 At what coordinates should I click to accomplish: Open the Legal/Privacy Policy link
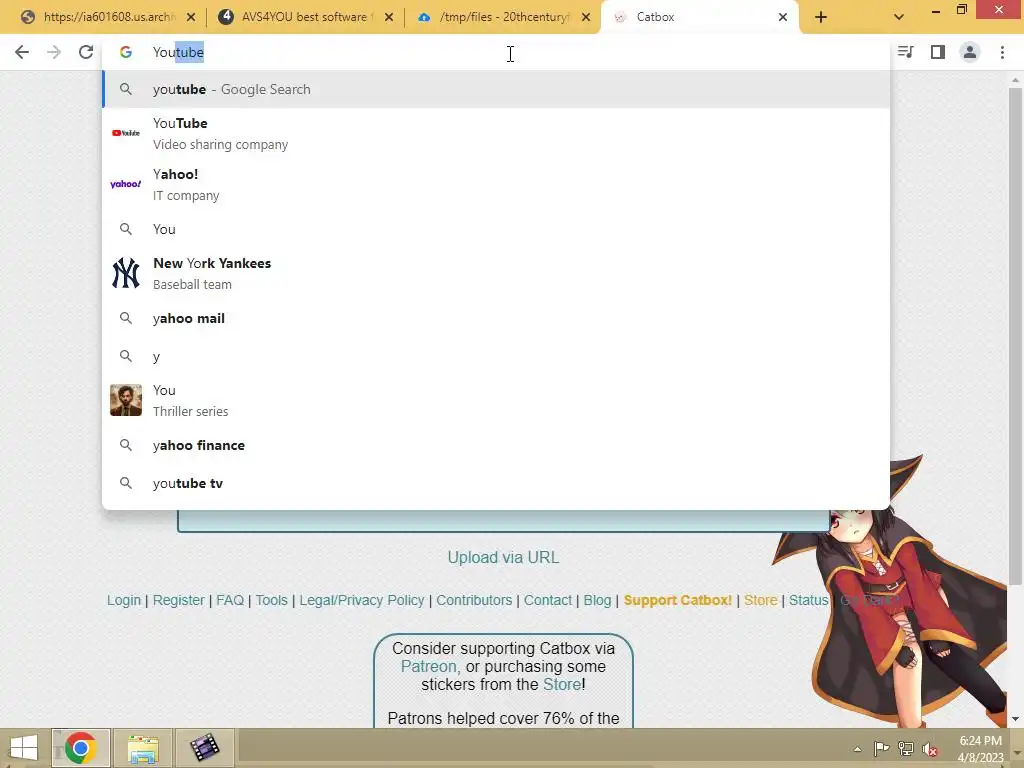362,600
